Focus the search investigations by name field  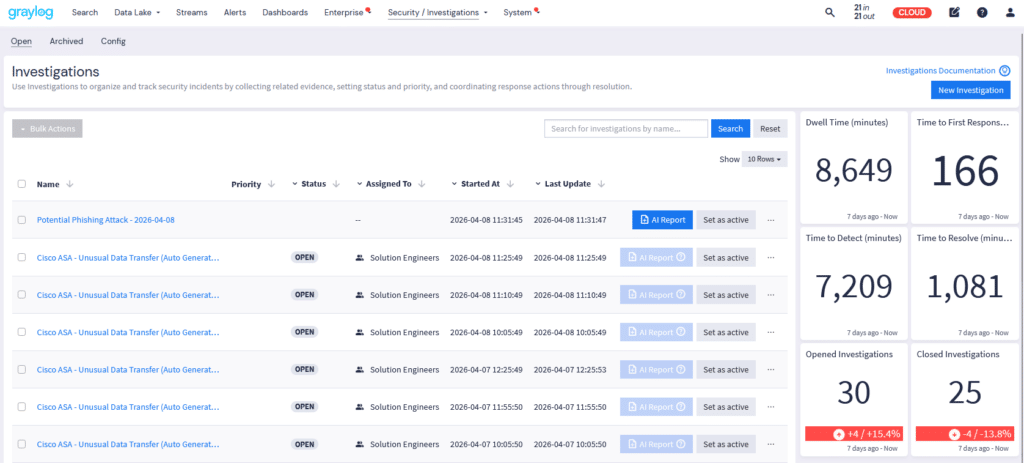[626, 129]
